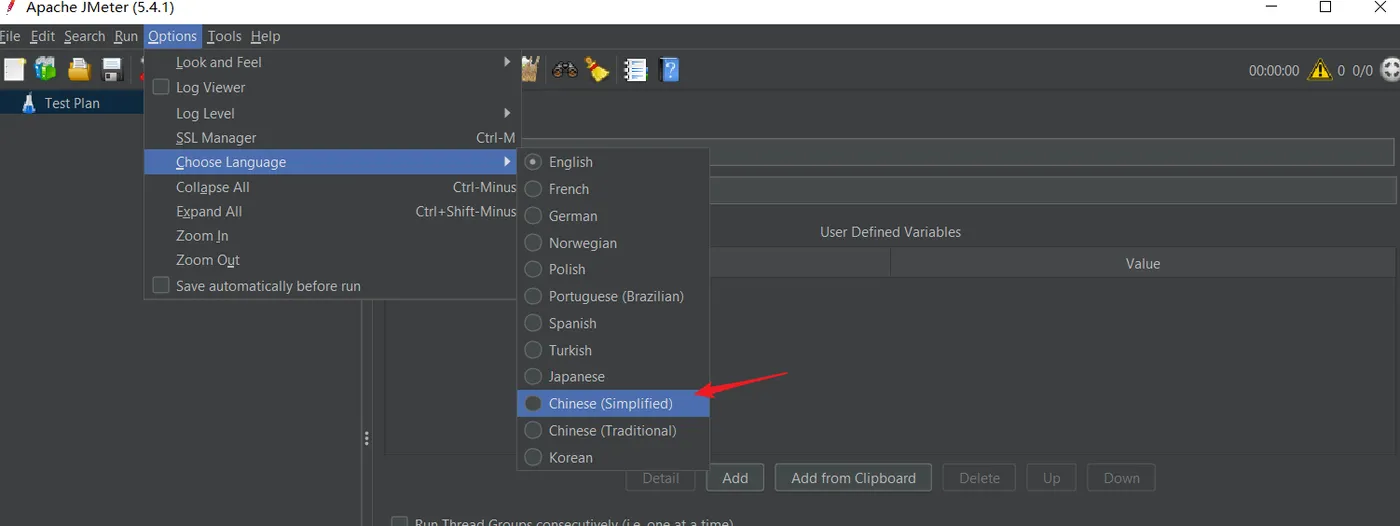Image resolution: width=1400 pixels, height=526 pixels.
Task: Click the Open file folder icon
Action: (79, 69)
